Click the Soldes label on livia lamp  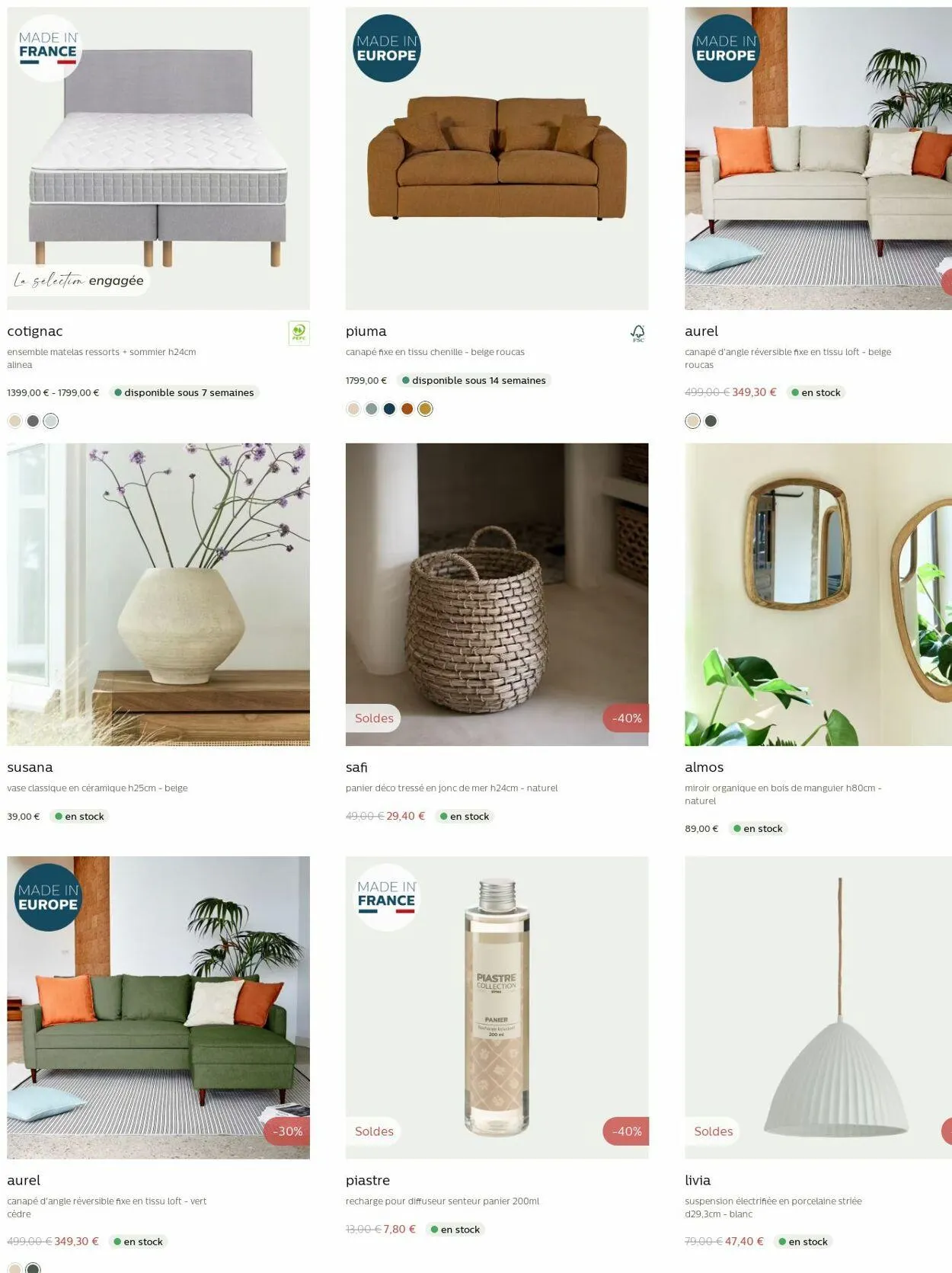713,1131
